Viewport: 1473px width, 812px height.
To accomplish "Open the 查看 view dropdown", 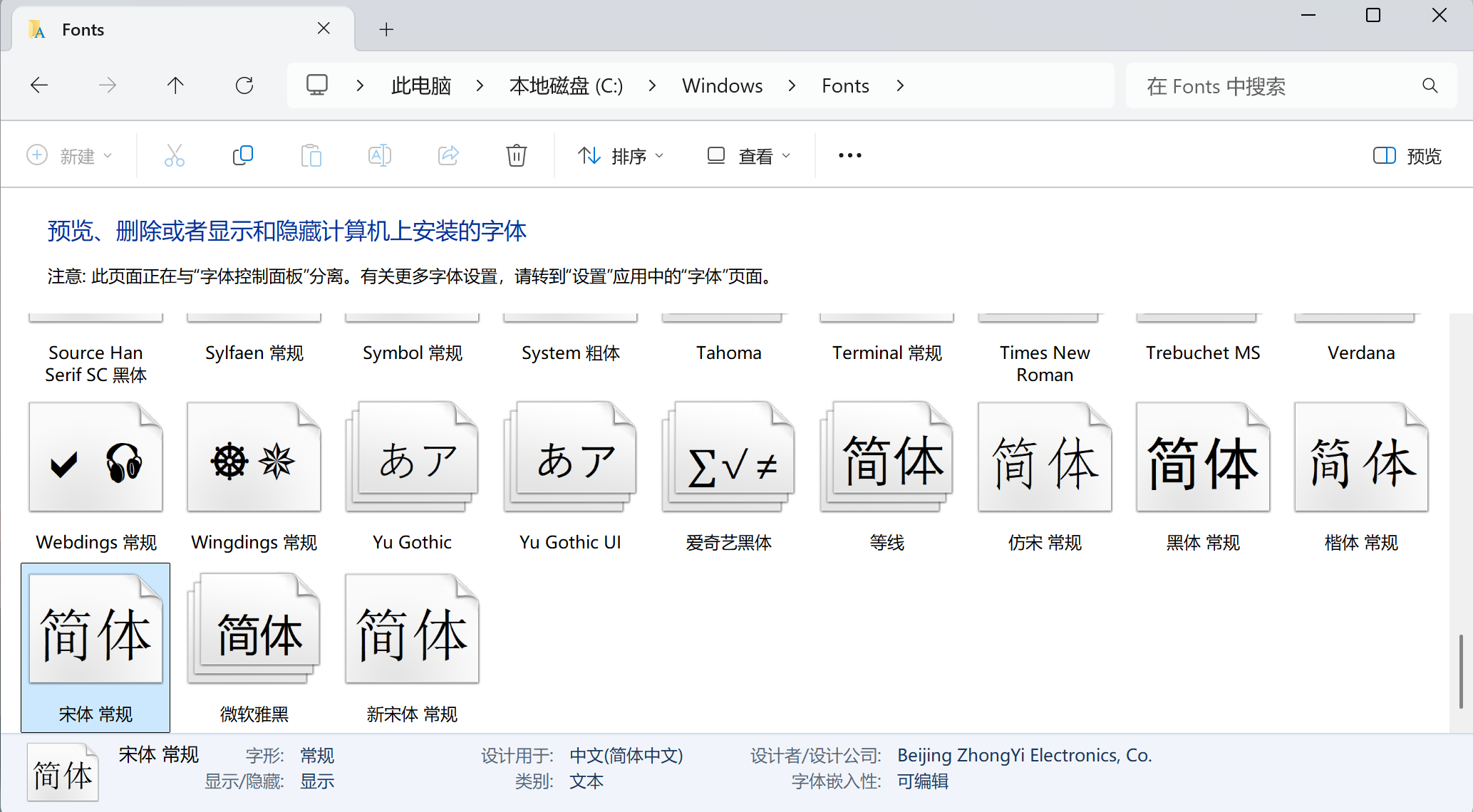I will pyautogui.click(x=749, y=156).
